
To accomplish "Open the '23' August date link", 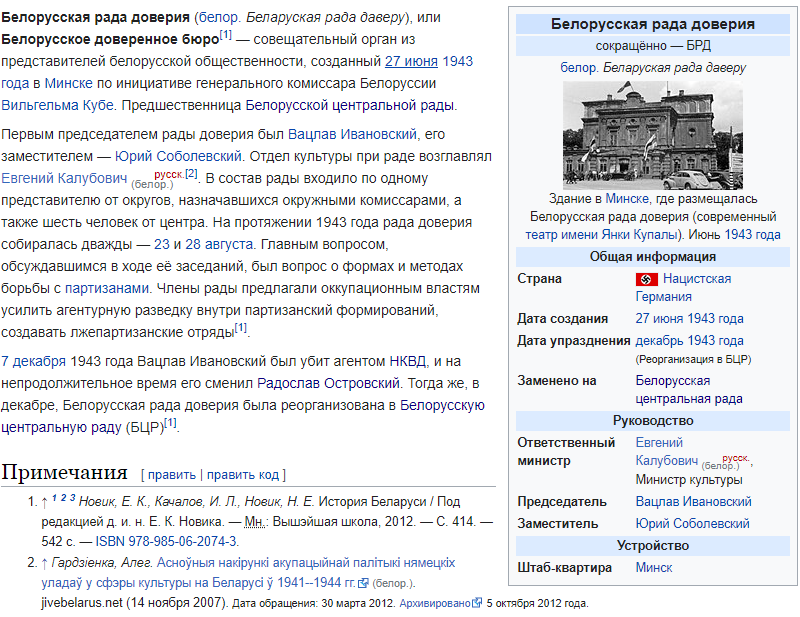I will [162, 244].
